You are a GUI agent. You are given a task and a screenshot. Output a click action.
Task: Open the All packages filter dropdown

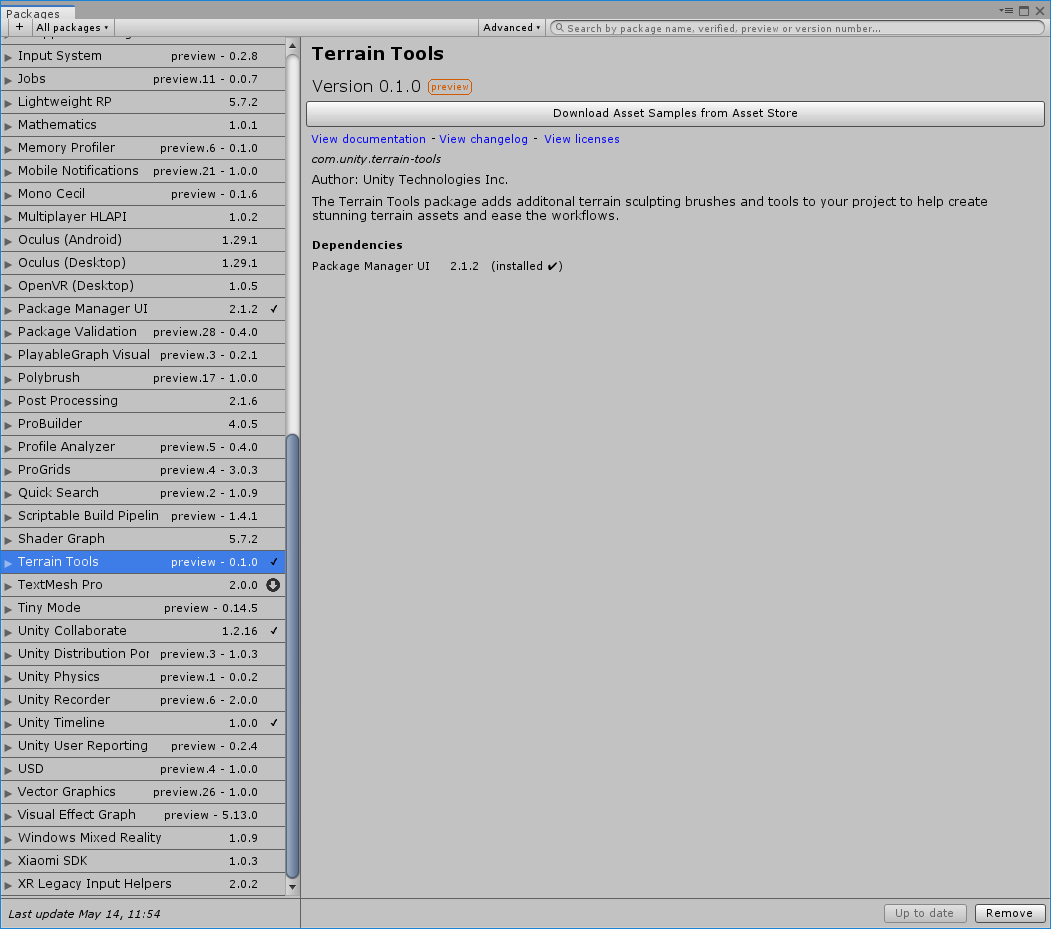(72, 27)
